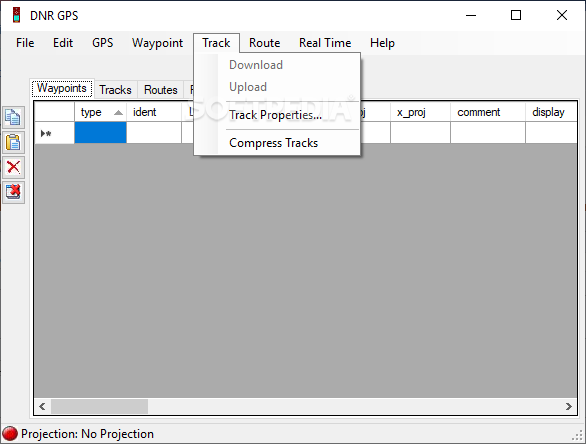Open the File menu
The height and width of the screenshot is (444, 586).
pyautogui.click(x=25, y=43)
